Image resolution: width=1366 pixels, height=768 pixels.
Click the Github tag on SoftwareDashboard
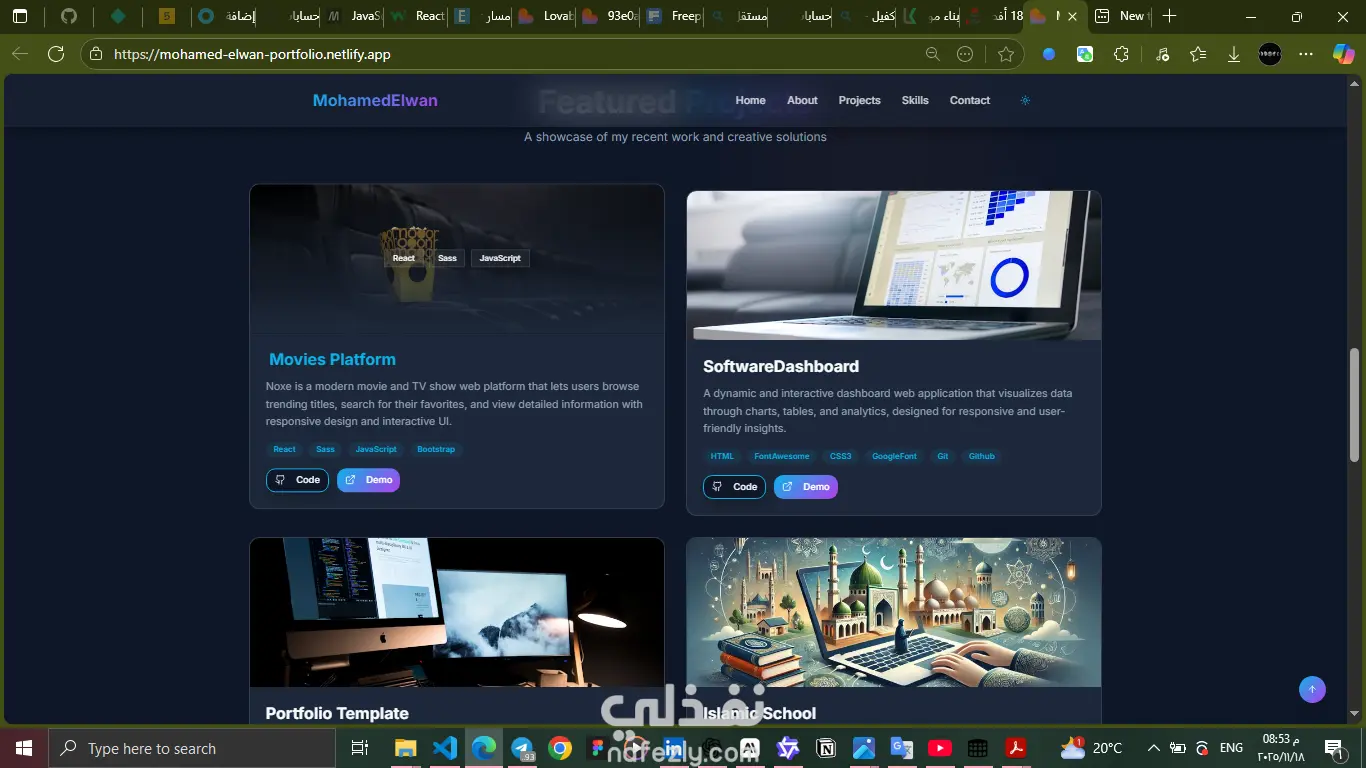click(982, 456)
